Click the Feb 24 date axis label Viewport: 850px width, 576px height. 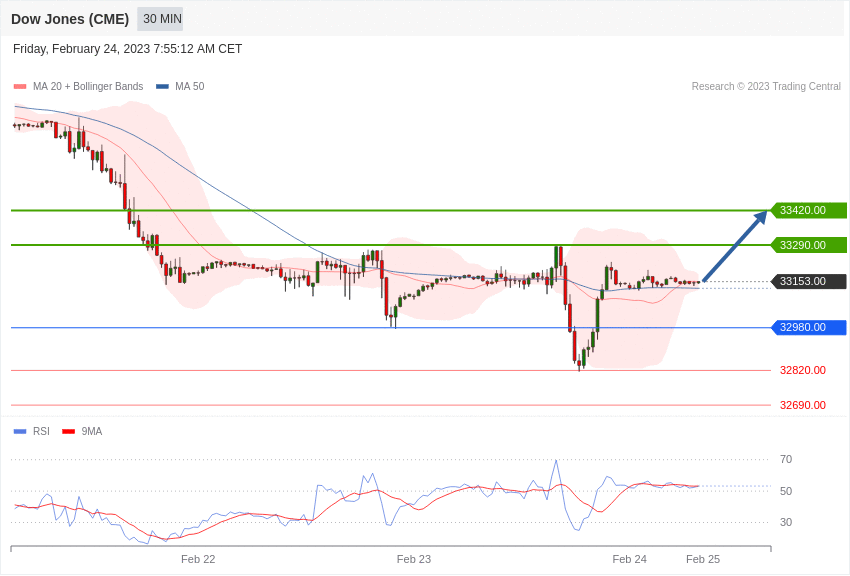[x=629, y=559]
